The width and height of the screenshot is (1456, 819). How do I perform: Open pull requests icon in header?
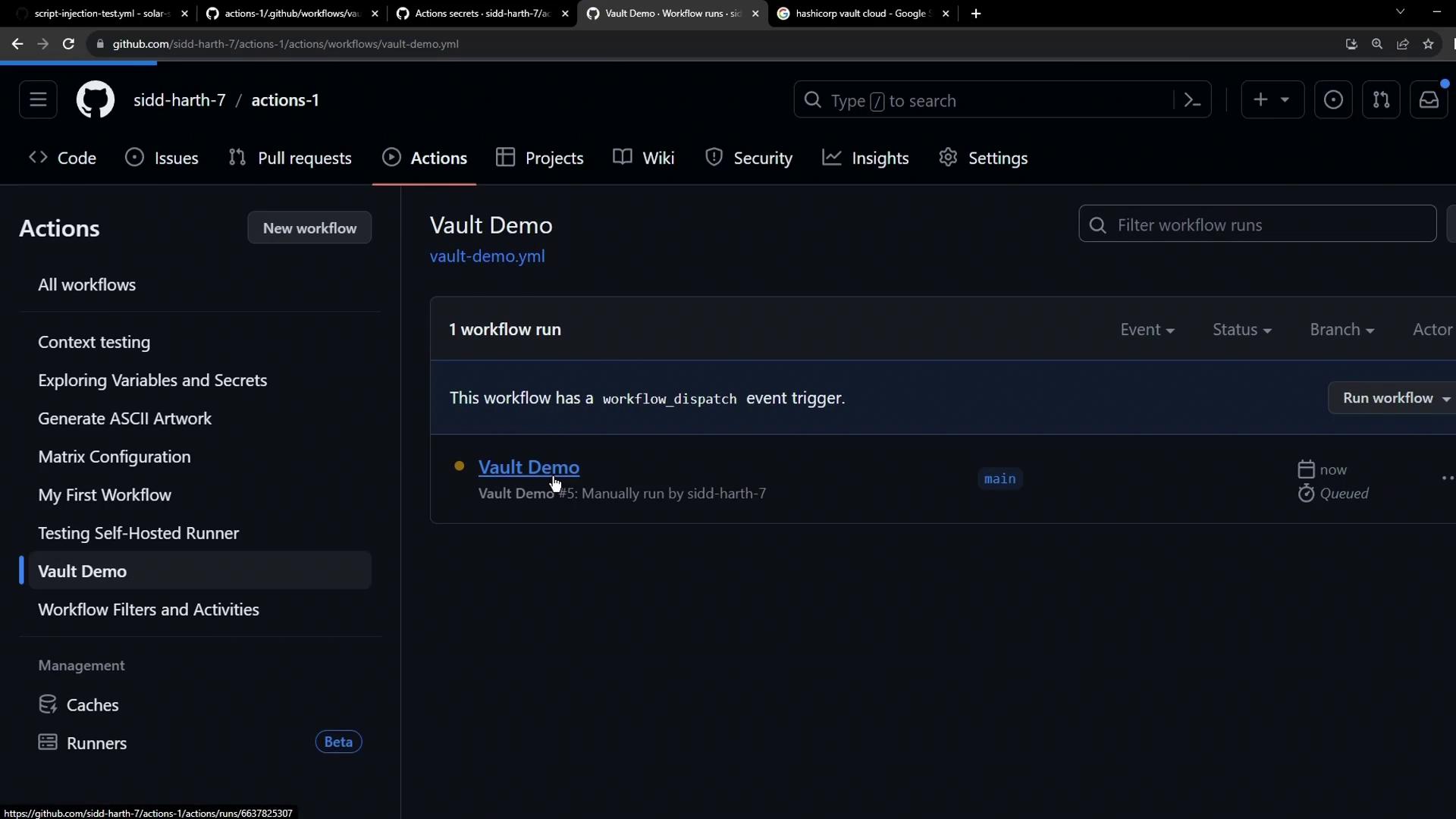tap(1381, 99)
